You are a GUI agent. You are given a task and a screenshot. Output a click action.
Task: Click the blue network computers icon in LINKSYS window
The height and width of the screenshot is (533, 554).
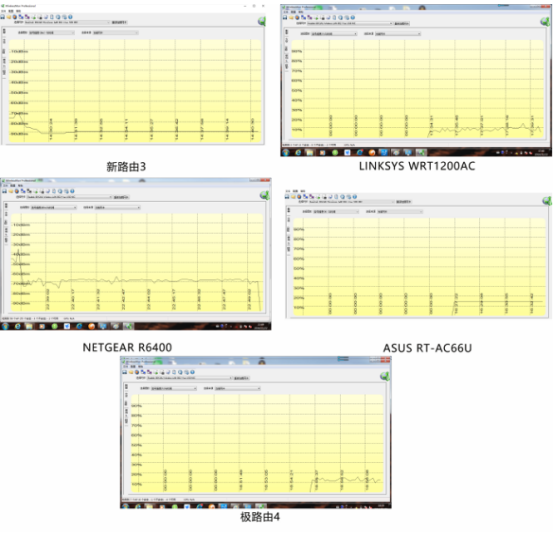(x=303, y=17)
